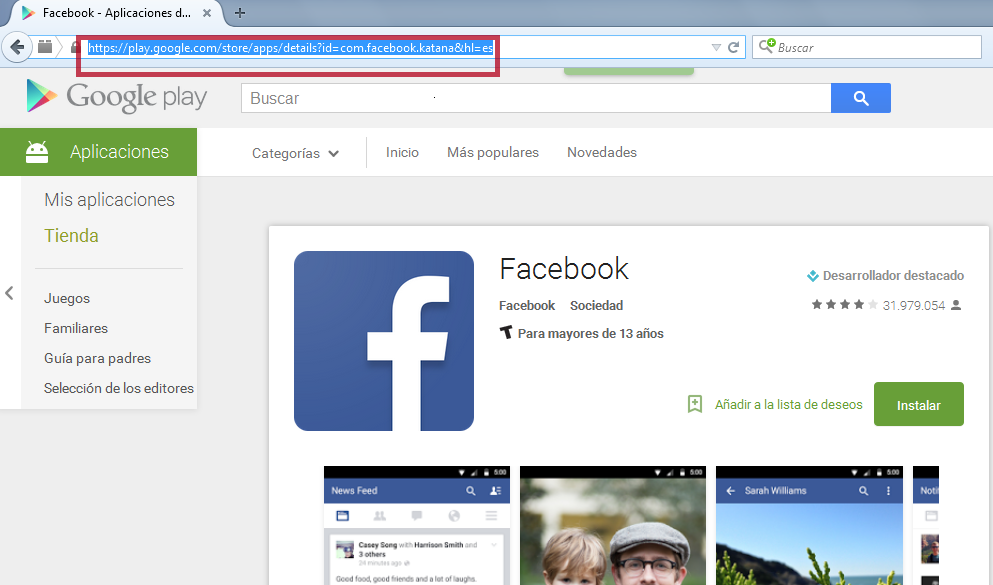The image size is (993, 585).
Task: Open the Sociedad category link
Action: [596, 306]
